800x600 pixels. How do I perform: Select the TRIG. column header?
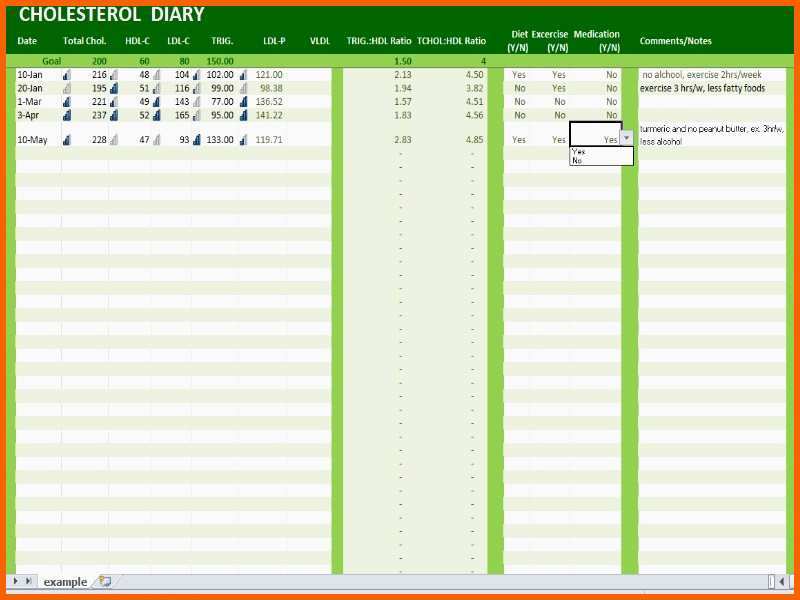pyautogui.click(x=222, y=41)
